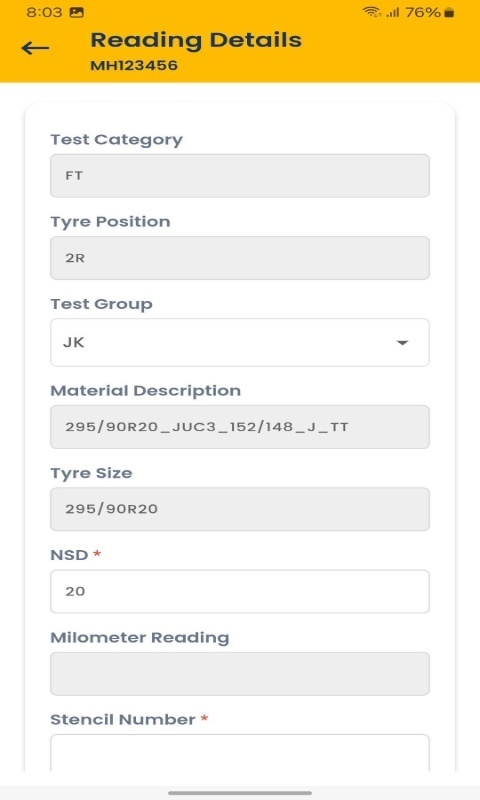Tap the WiFi status icon
The width and height of the screenshot is (480, 800).
(x=371, y=12)
